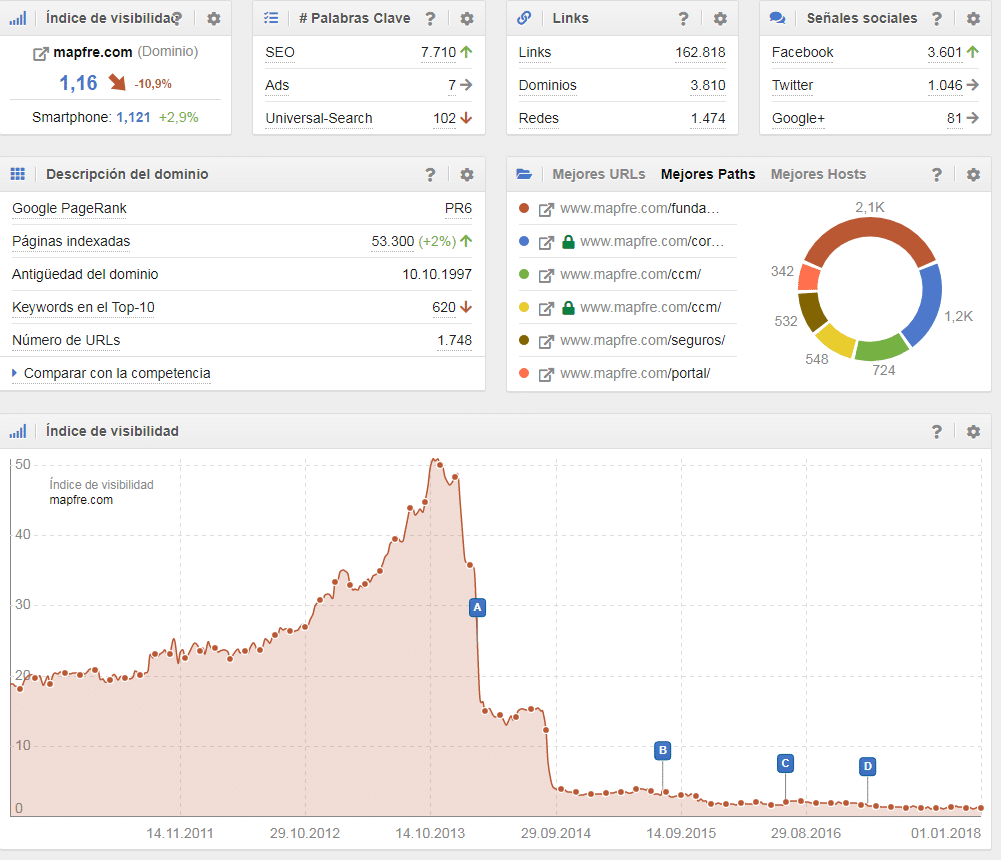Click the folder icon beside Mejores URLs
The image size is (1001, 860).
[524, 174]
